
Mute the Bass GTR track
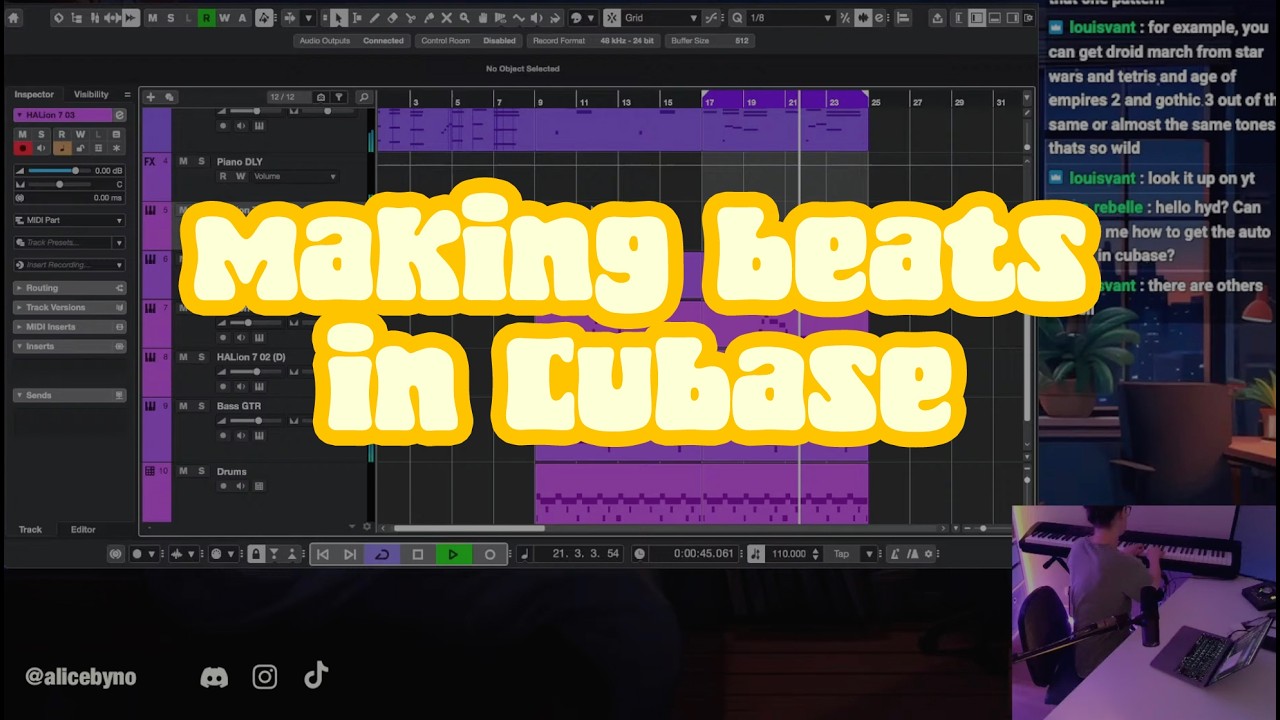(183, 406)
